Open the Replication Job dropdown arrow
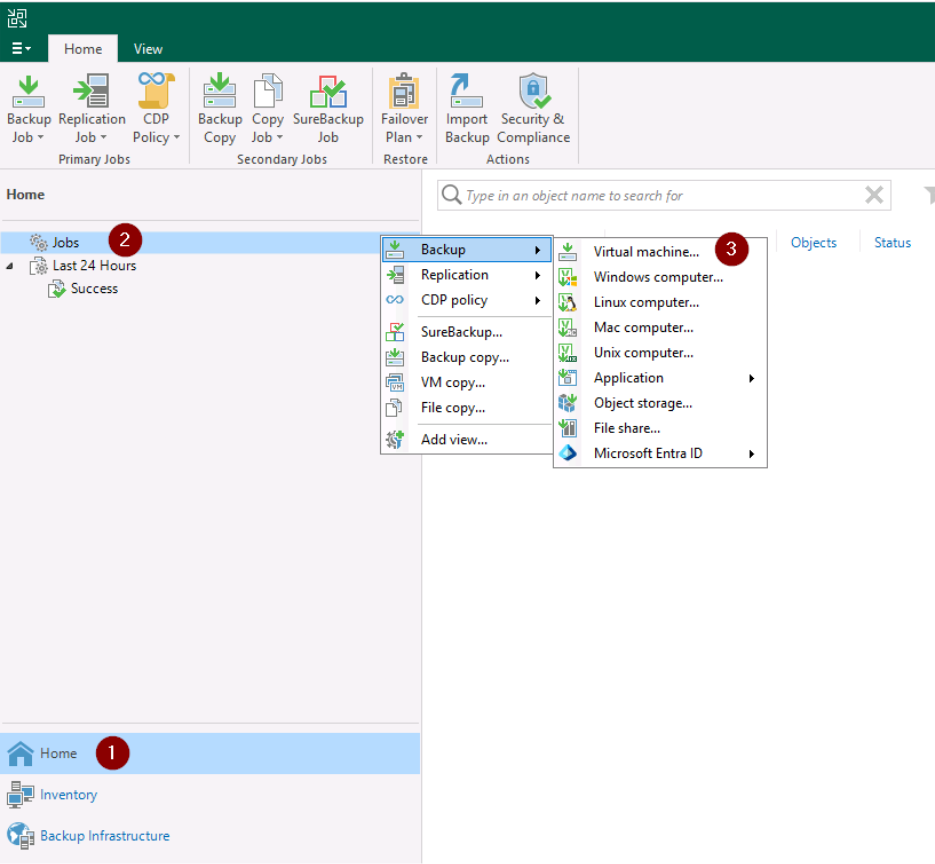The width and height of the screenshot is (935, 864). [103, 138]
